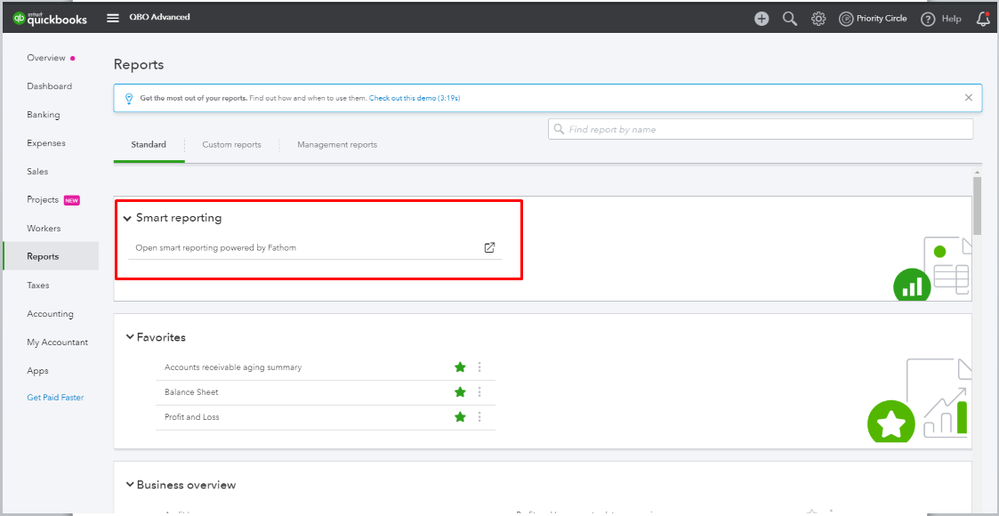
Task: Click the Priority Circle icon
Action: tap(846, 18)
